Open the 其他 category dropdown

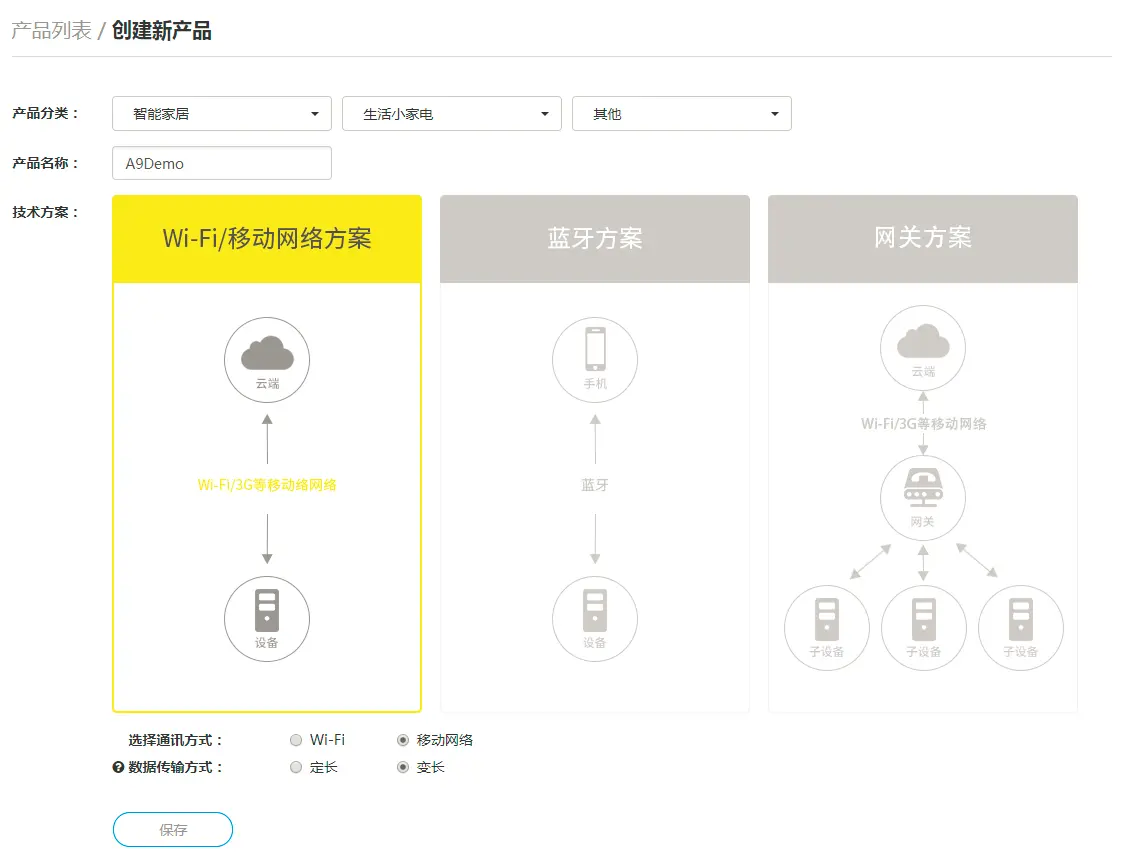point(682,114)
